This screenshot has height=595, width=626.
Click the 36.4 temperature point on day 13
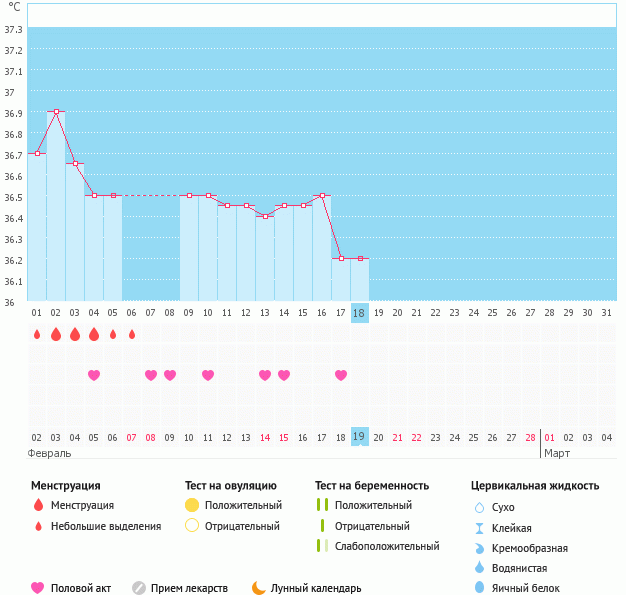pos(265,216)
